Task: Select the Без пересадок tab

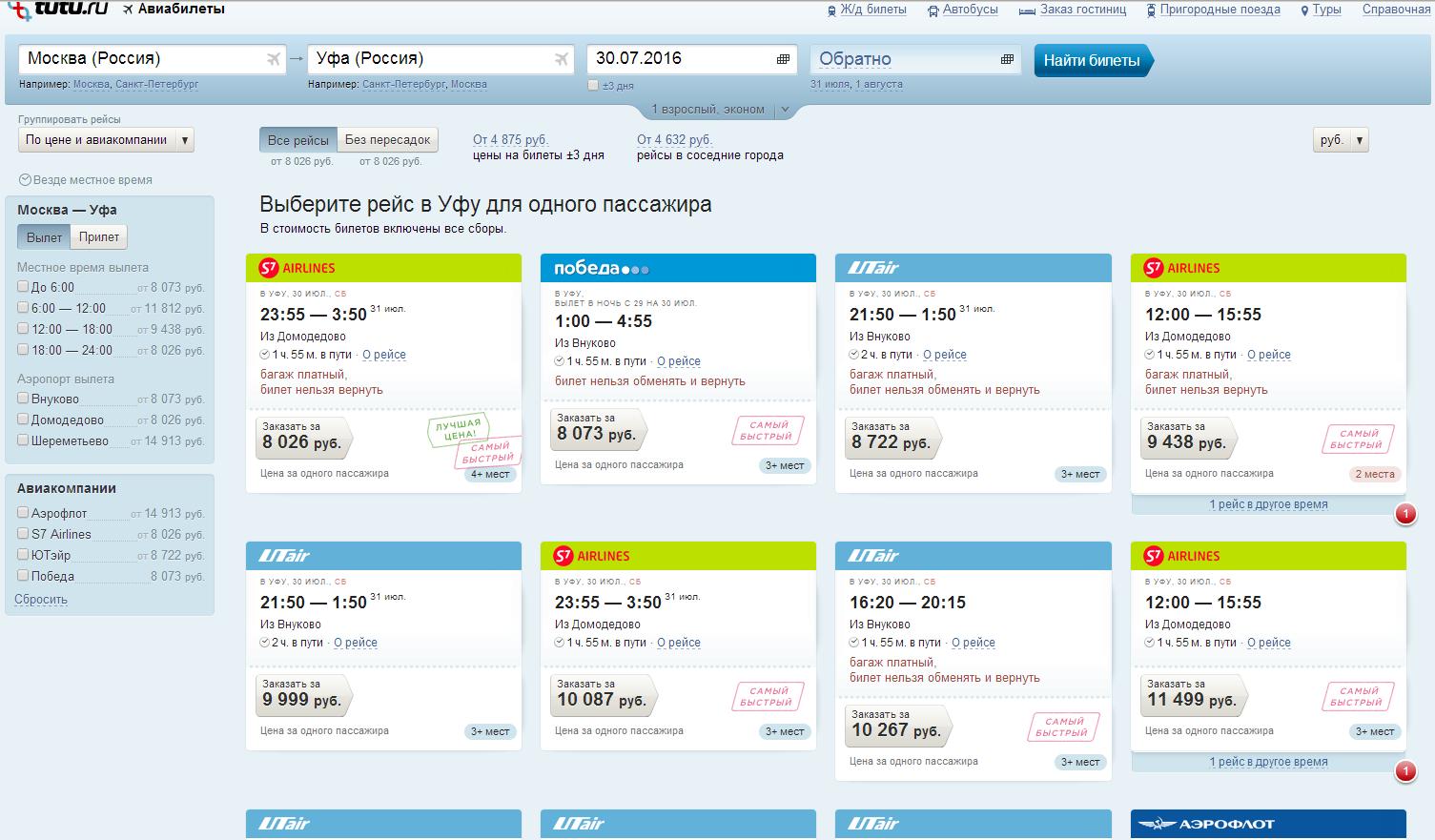Action: click(387, 140)
